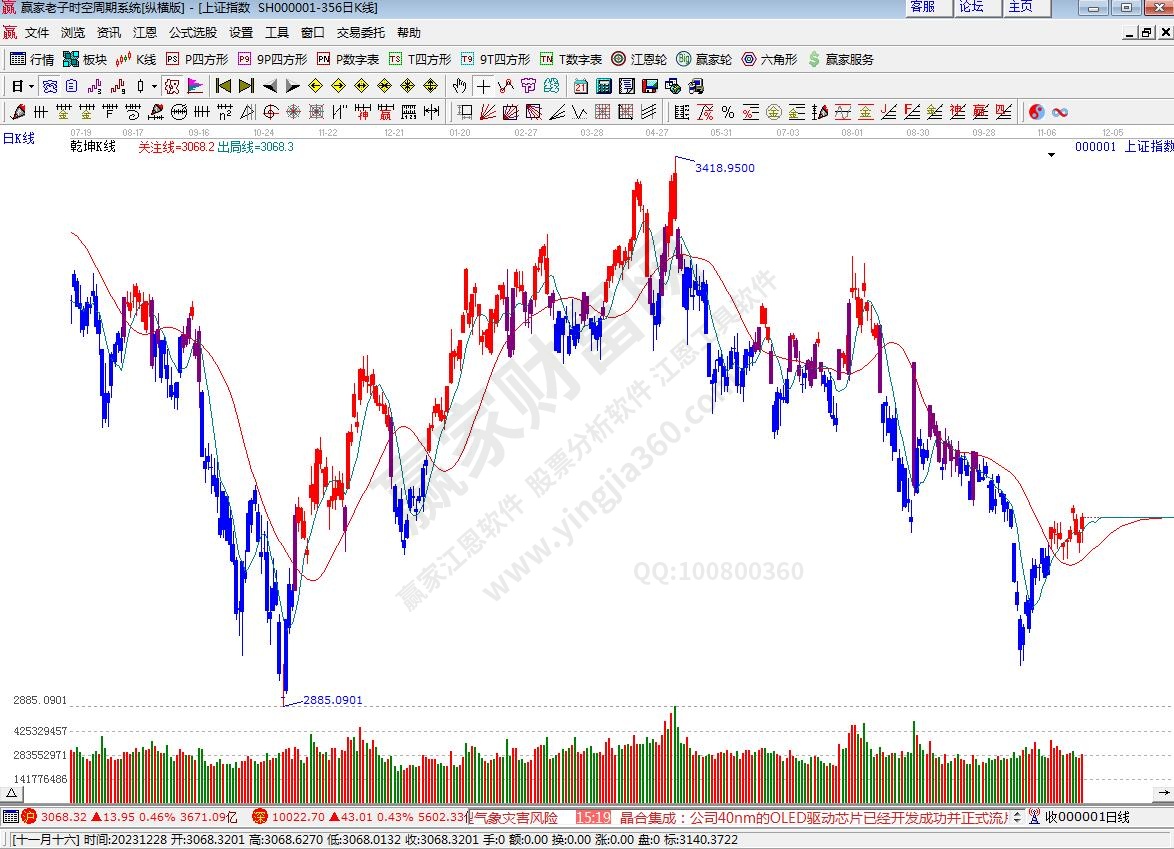Image resolution: width=1174 pixels, height=849 pixels.
Task: Toggle the K线 candlestick chart view
Action: [136, 59]
